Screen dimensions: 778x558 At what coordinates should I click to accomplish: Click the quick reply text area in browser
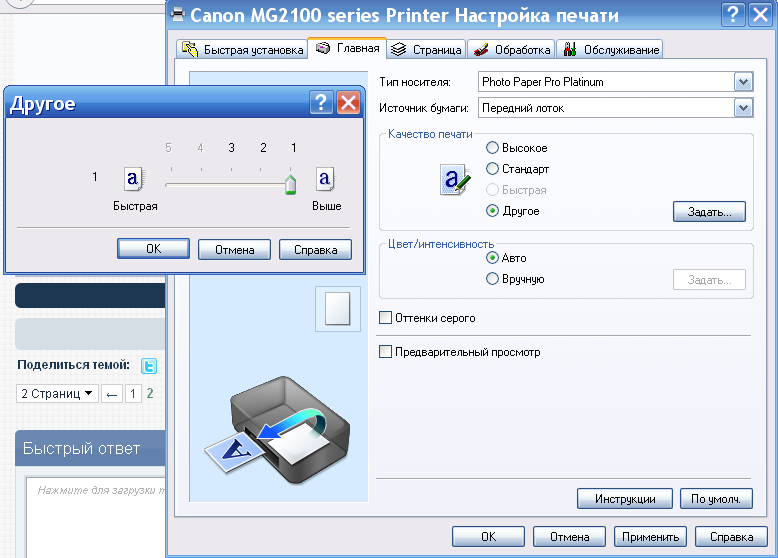(x=96, y=517)
